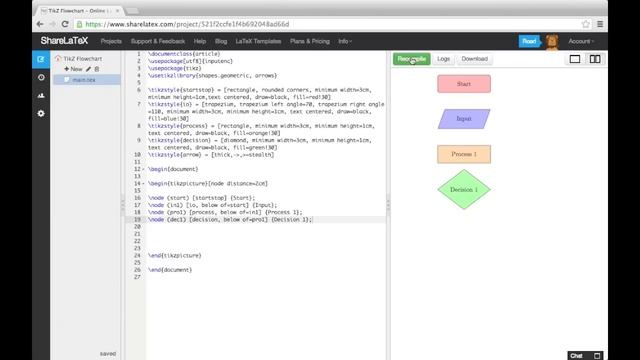
Task: Click line number 27 in gutter
Action: pos(137,277)
